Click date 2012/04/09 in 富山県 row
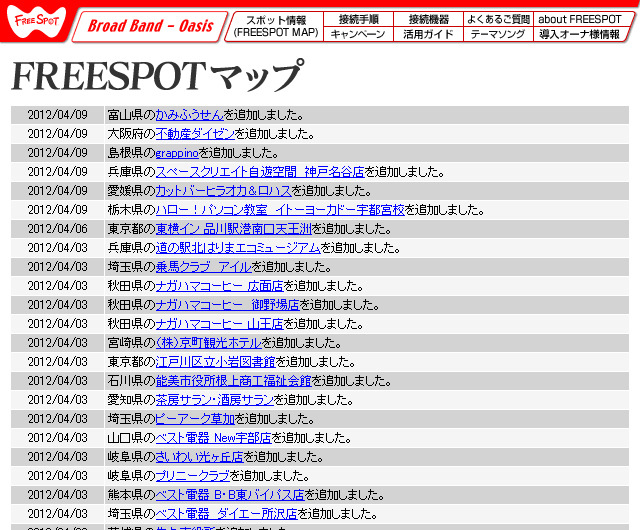 (x=58, y=115)
